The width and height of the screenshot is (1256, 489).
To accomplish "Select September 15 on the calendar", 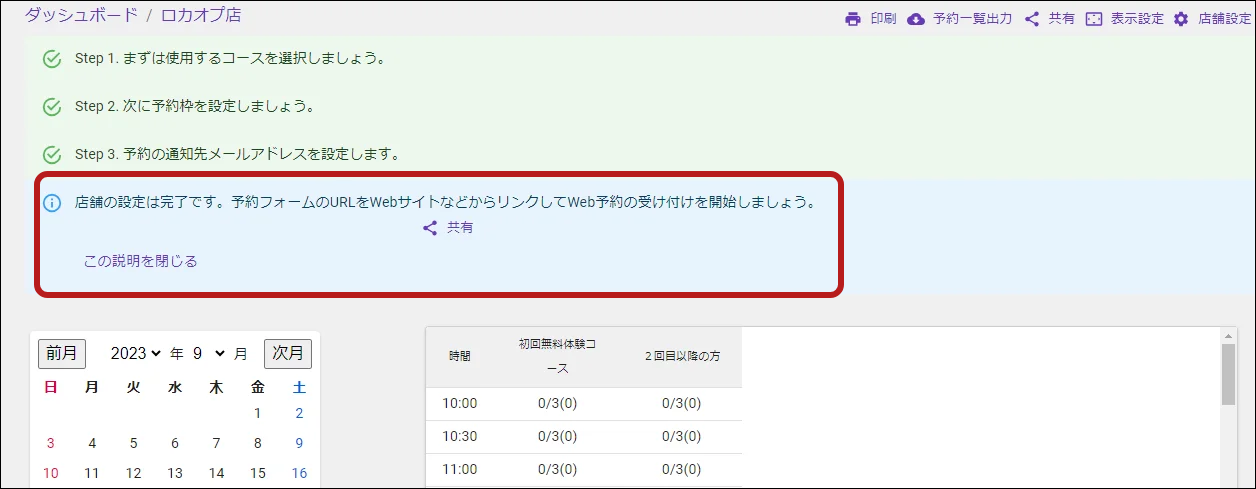I will tap(257, 473).
